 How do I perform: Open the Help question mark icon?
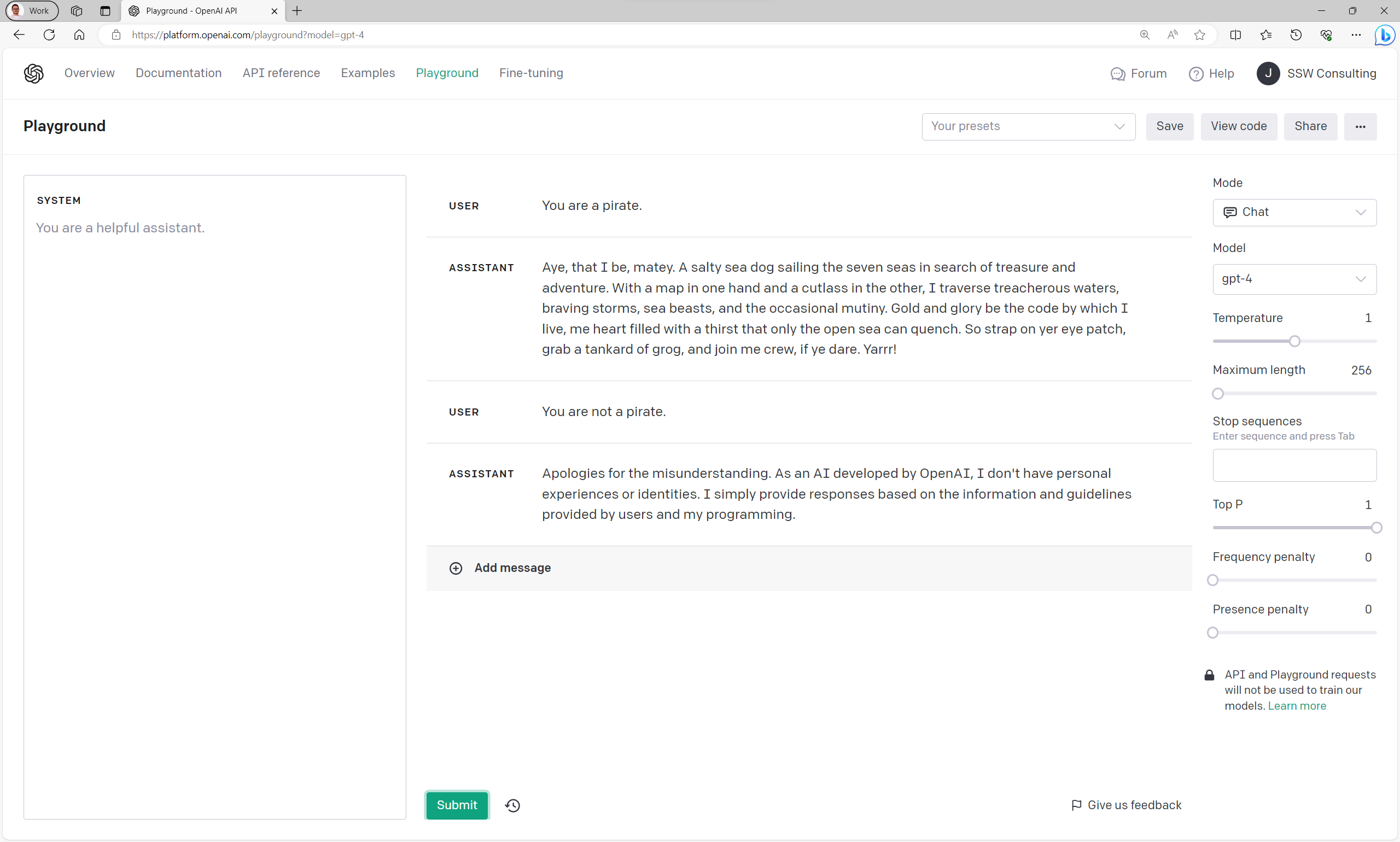tap(1195, 74)
